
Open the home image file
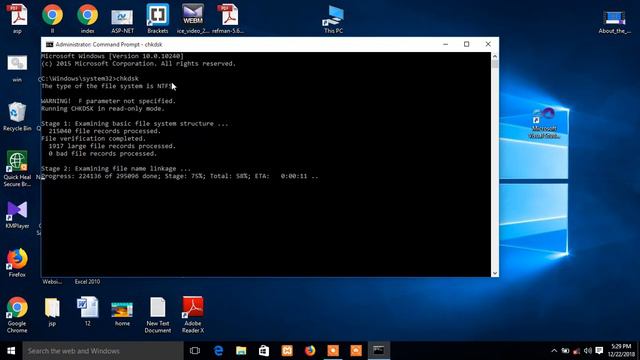[122, 313]
